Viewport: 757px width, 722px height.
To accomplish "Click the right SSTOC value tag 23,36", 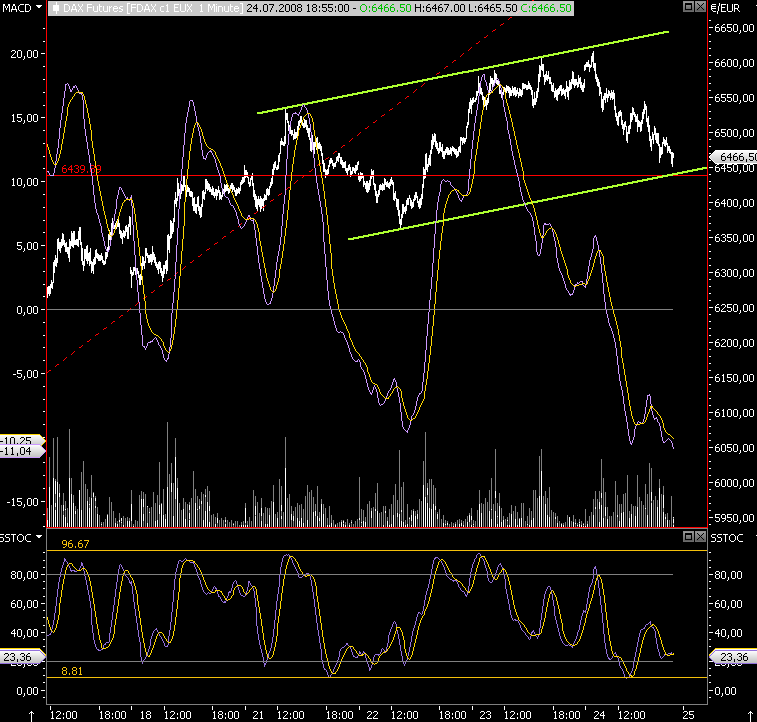I will (733, 656).
